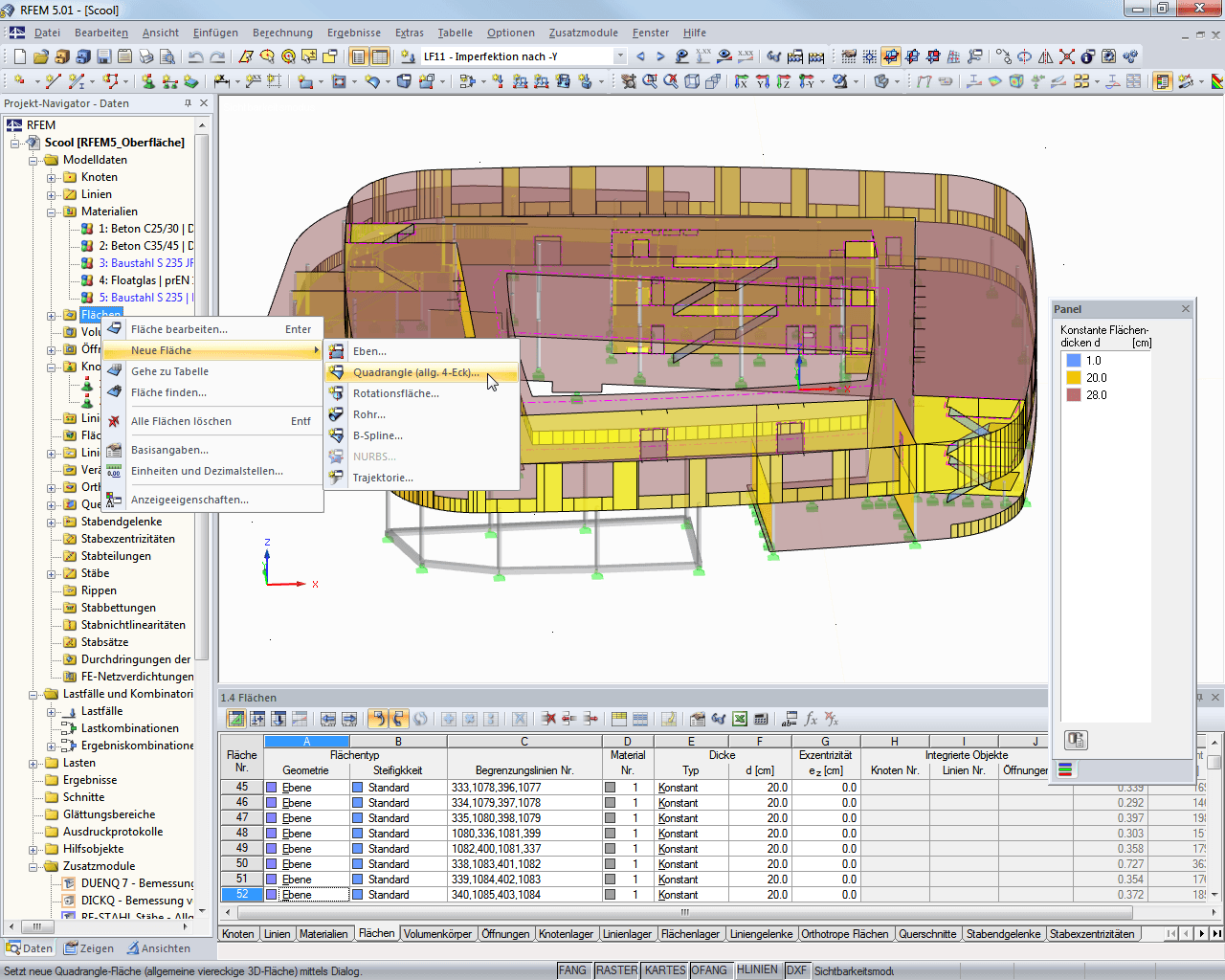Toggle the Project Navigator display icon
1225x980 pixels.
(x=358, y=57)
